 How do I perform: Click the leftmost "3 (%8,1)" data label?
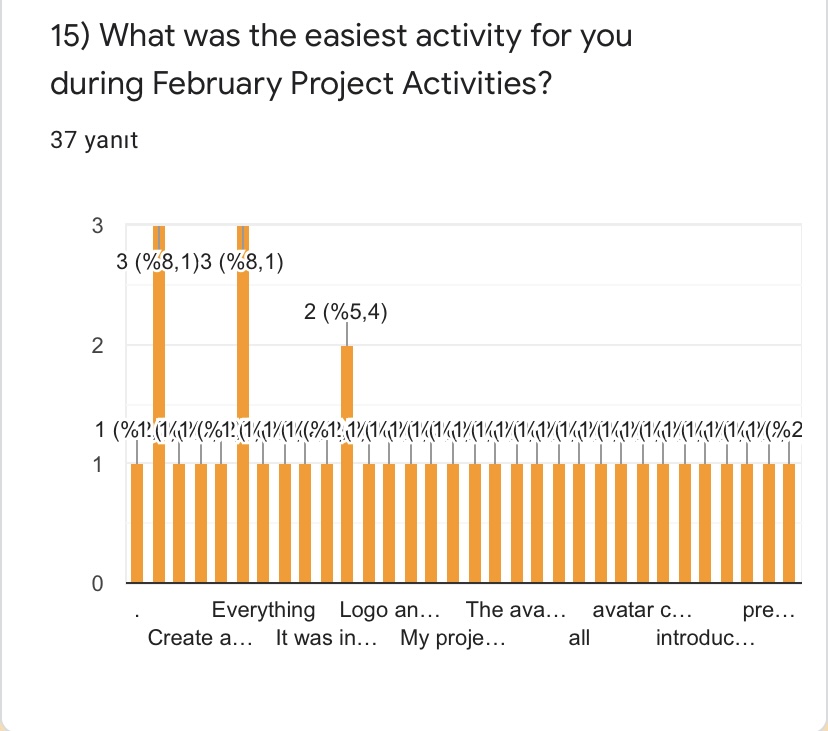(x=158, y=263)
